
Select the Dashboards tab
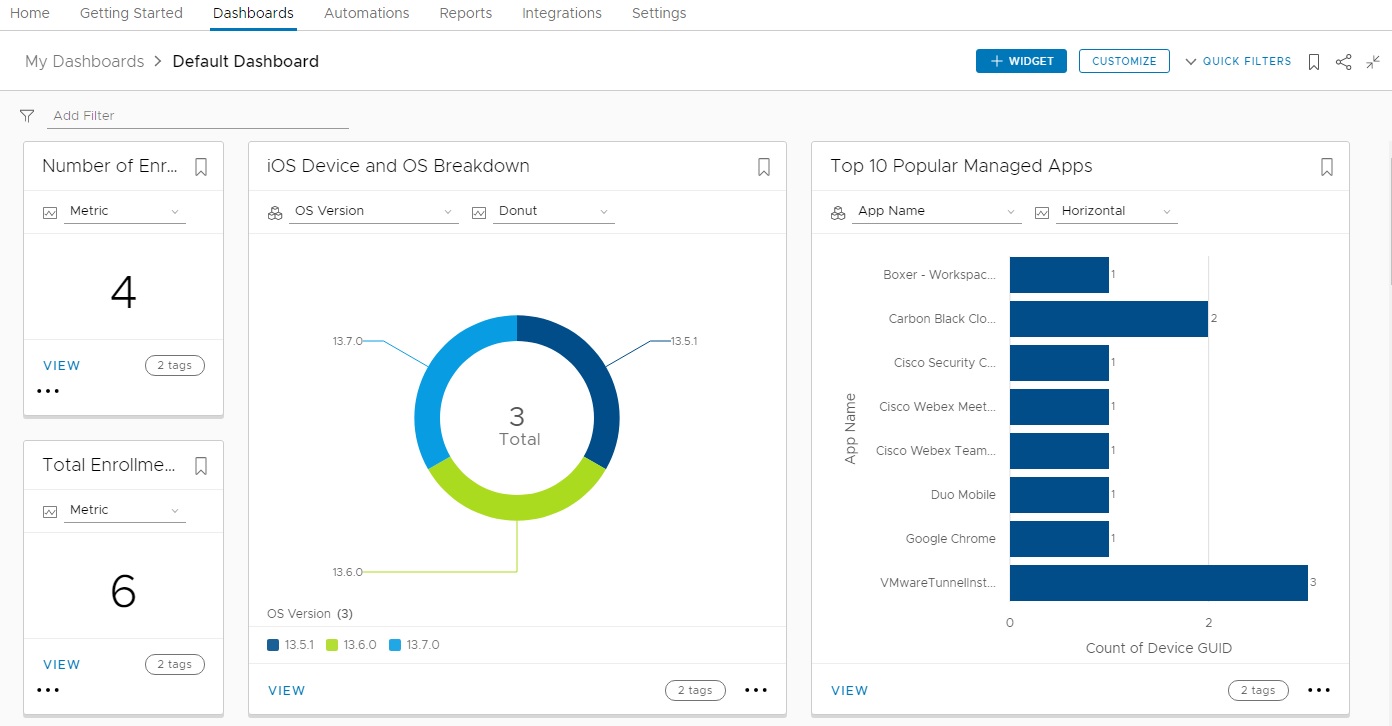point(253,14)
